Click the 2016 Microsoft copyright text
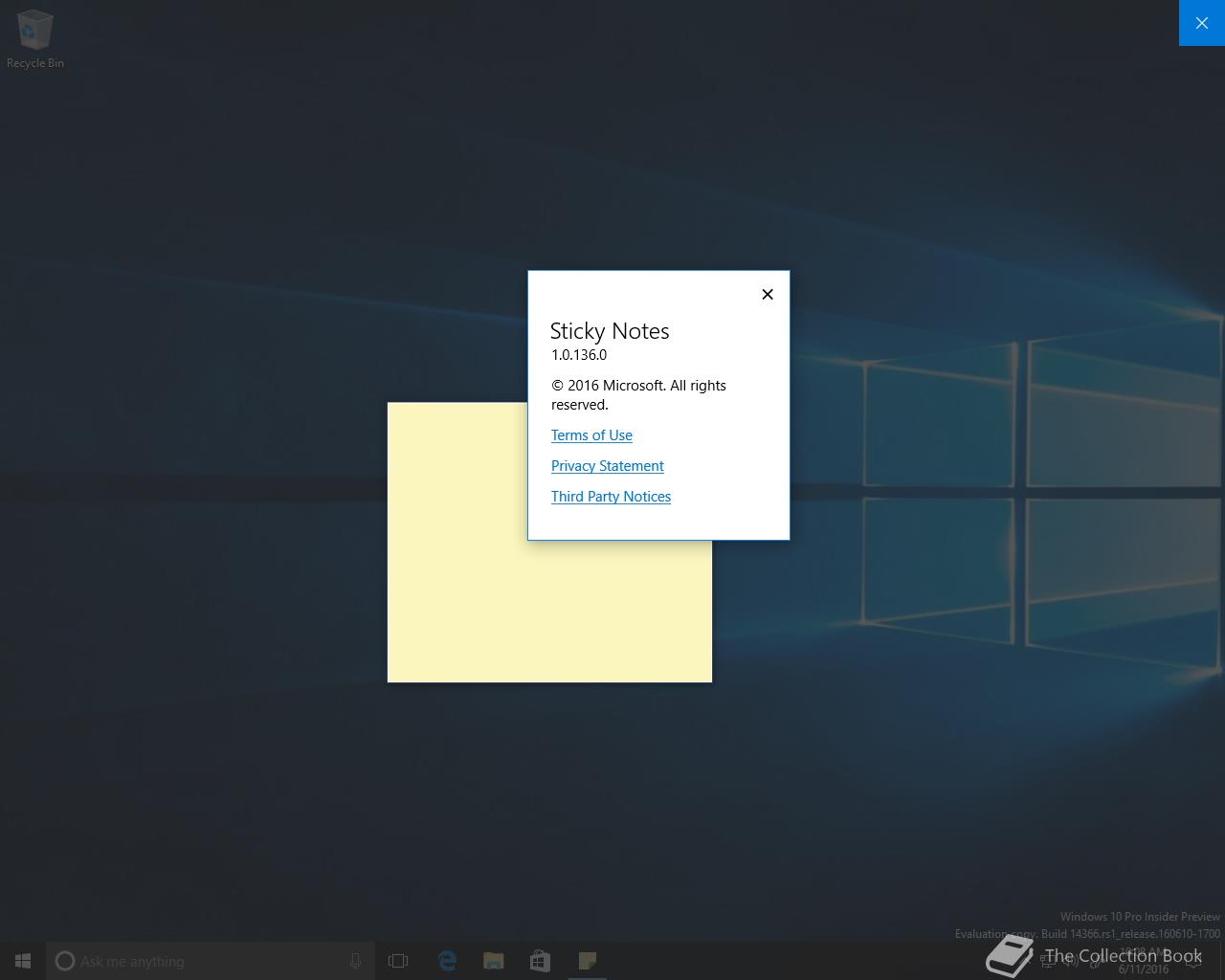The image size is (1225, 980). 638,395
